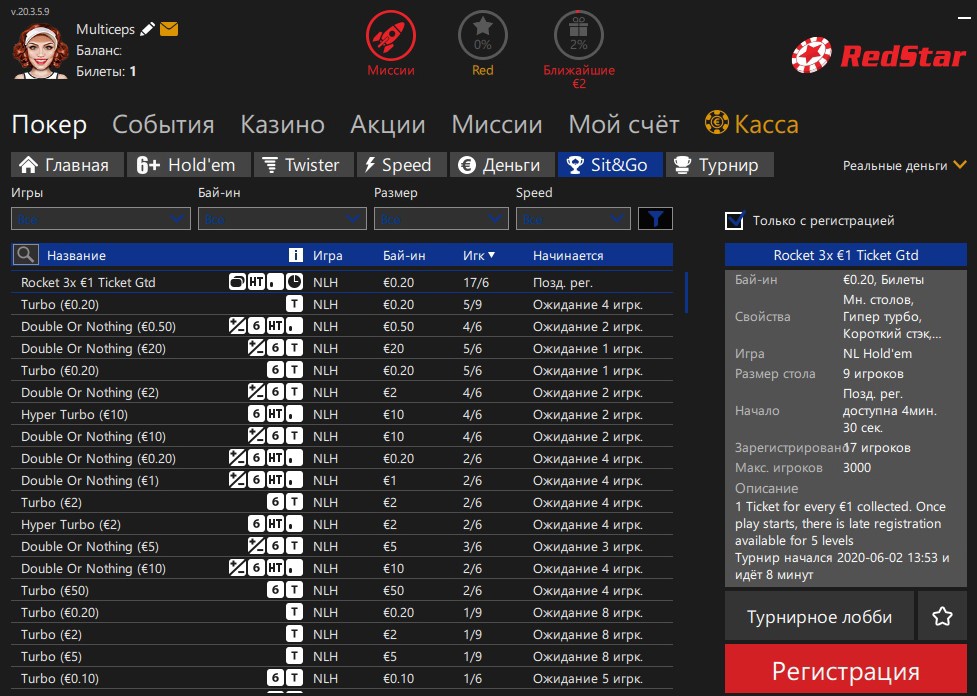977x696 pixels.
Task: Click the gift box bonus icon
Action: 579,37
